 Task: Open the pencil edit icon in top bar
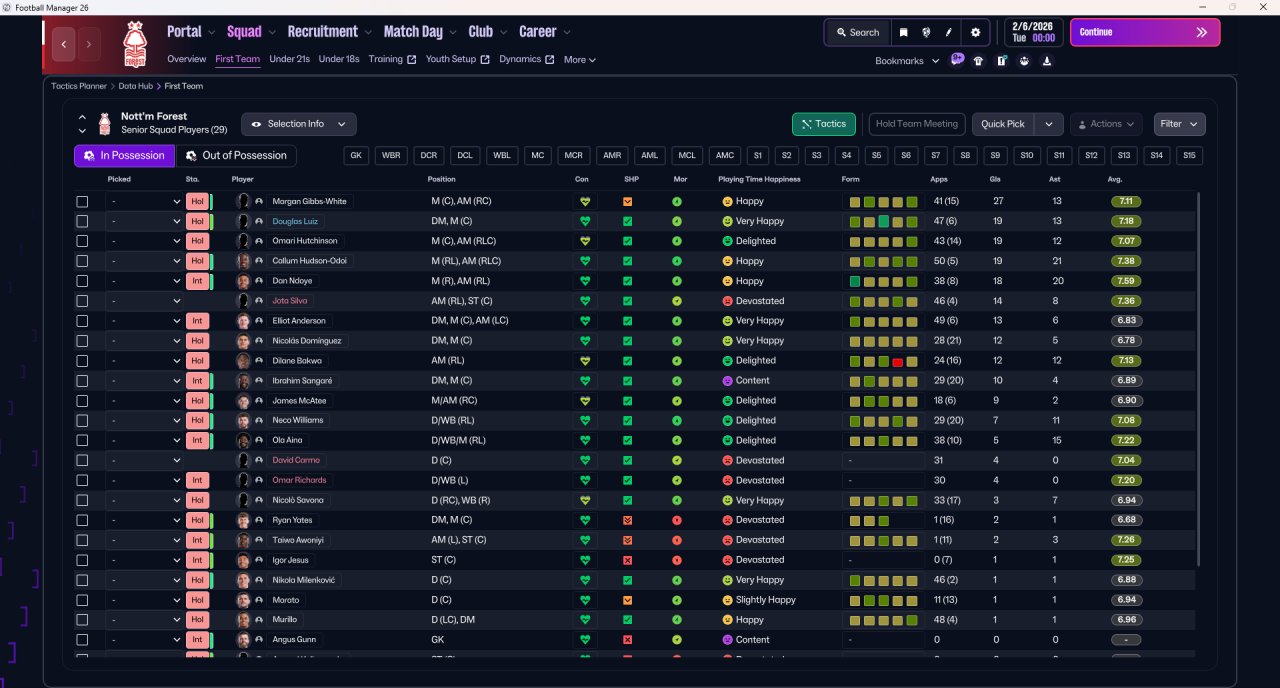[x=949, y=32]
